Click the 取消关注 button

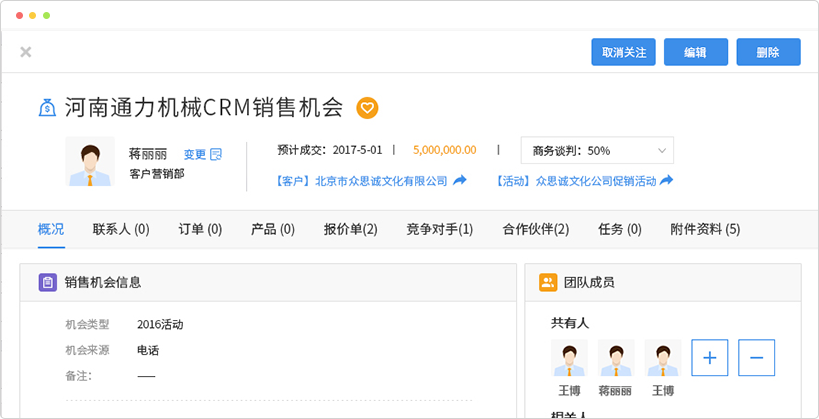coord(623,52)
